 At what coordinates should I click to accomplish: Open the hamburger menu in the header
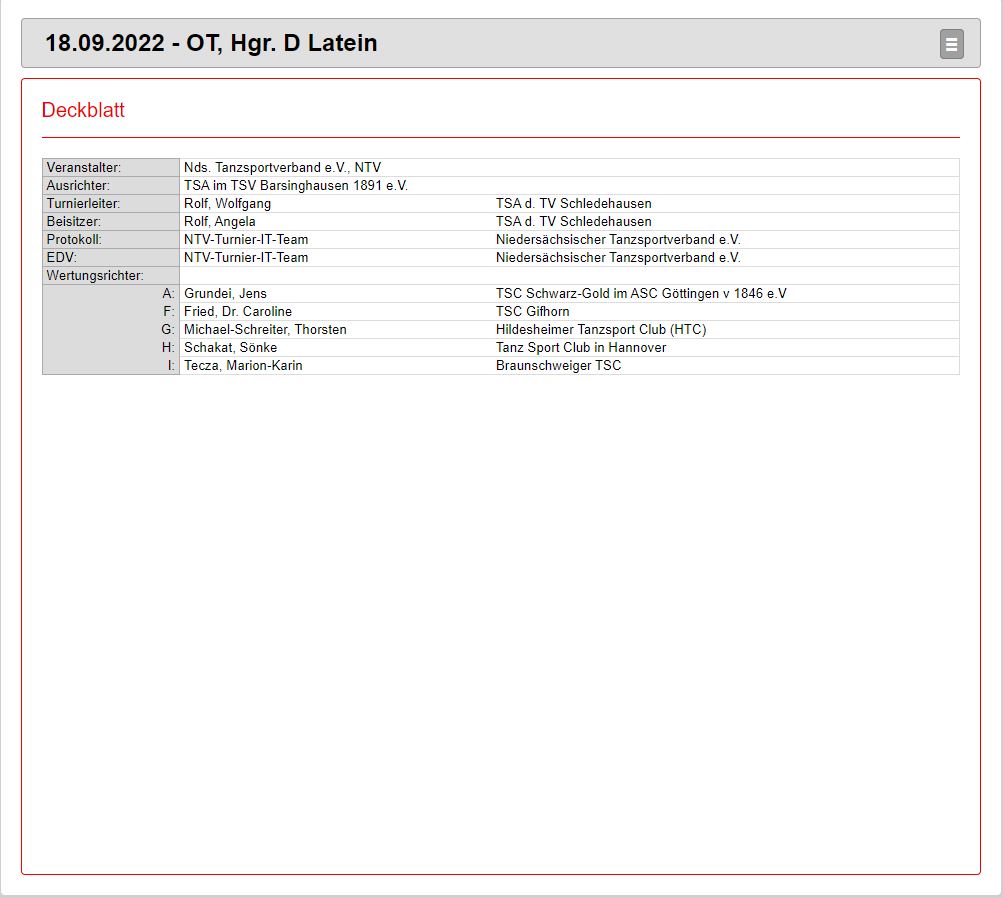(x=951, y=44)
